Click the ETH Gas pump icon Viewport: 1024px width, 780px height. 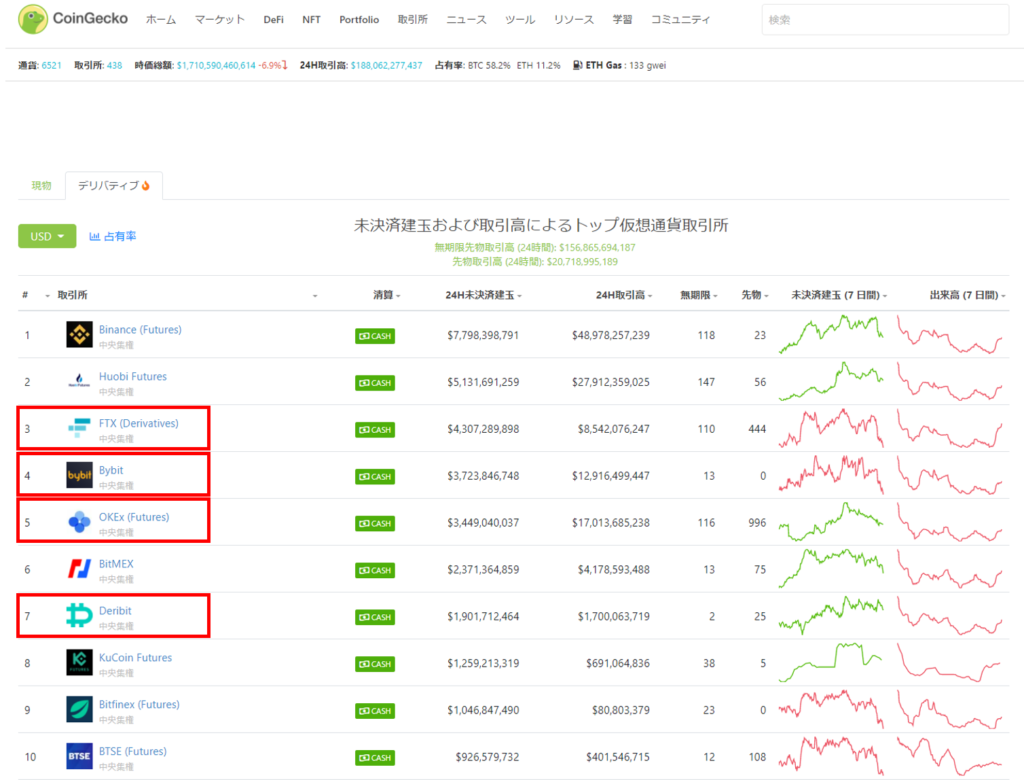(x=577, y=65)
